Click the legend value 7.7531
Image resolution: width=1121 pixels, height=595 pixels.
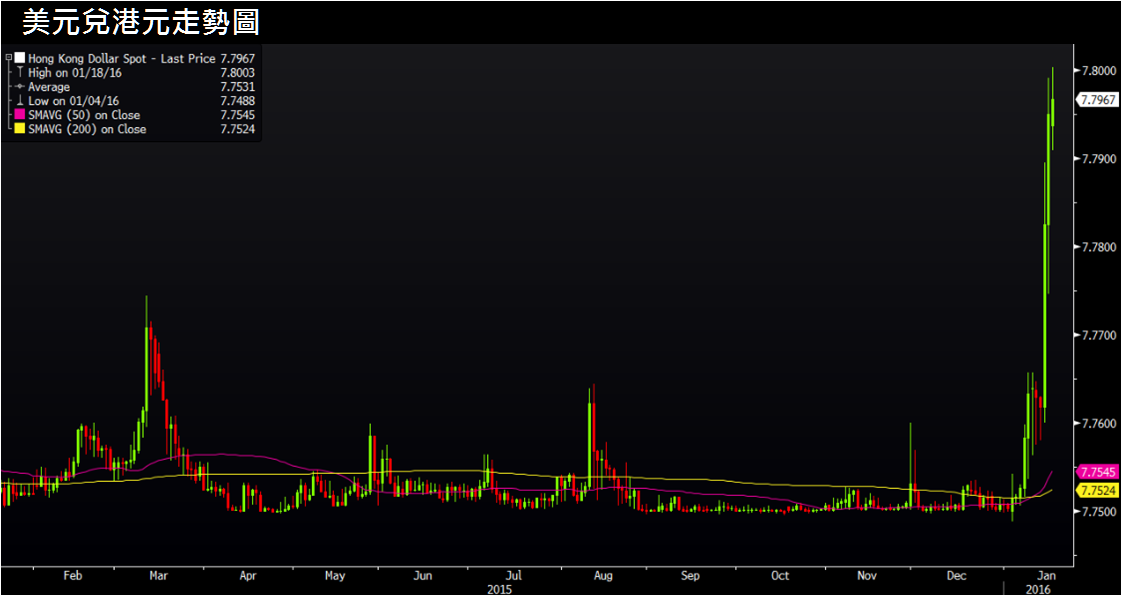coord(238,87)
